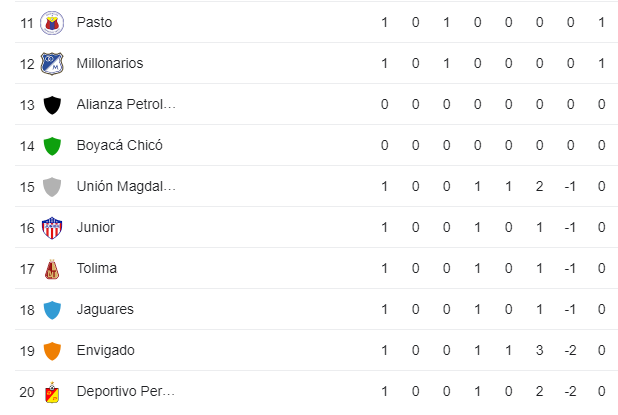Click the blue Jaguares shield icon
The width and height of the screenshot is (618, 415).
(x=52, y=310)
